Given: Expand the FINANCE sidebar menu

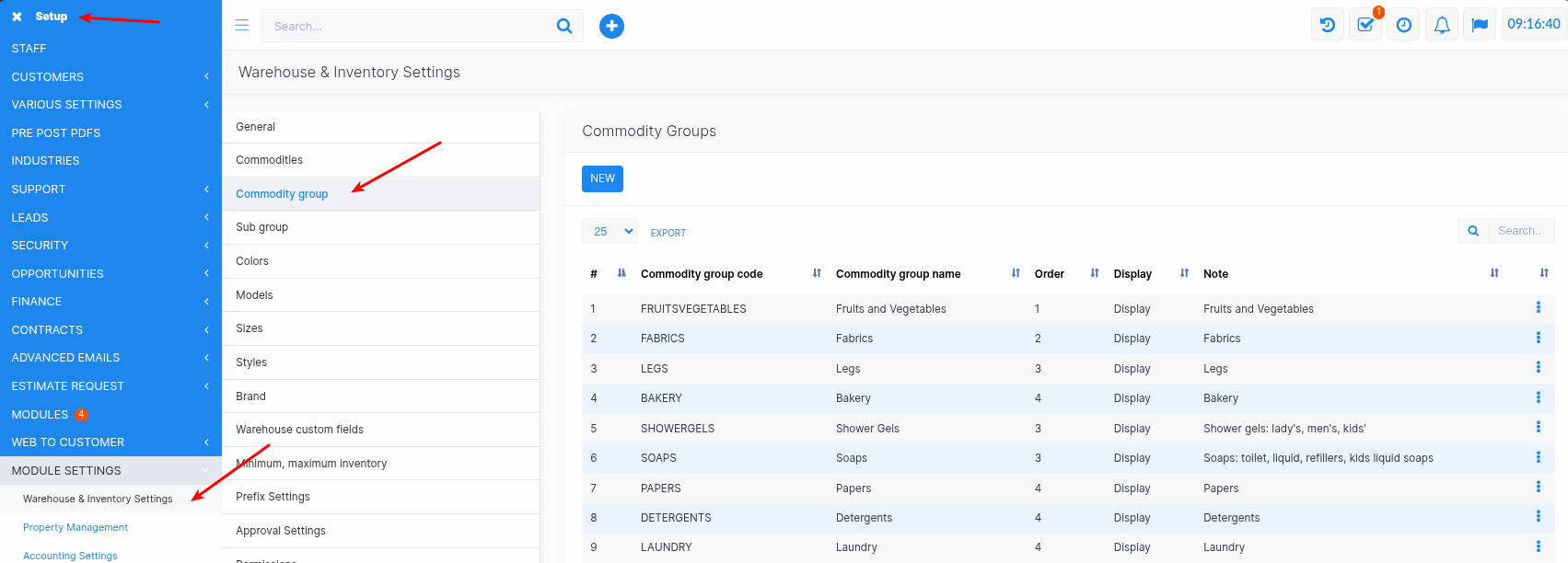Looking at the screenshot, I should click(x=37, y=302).
